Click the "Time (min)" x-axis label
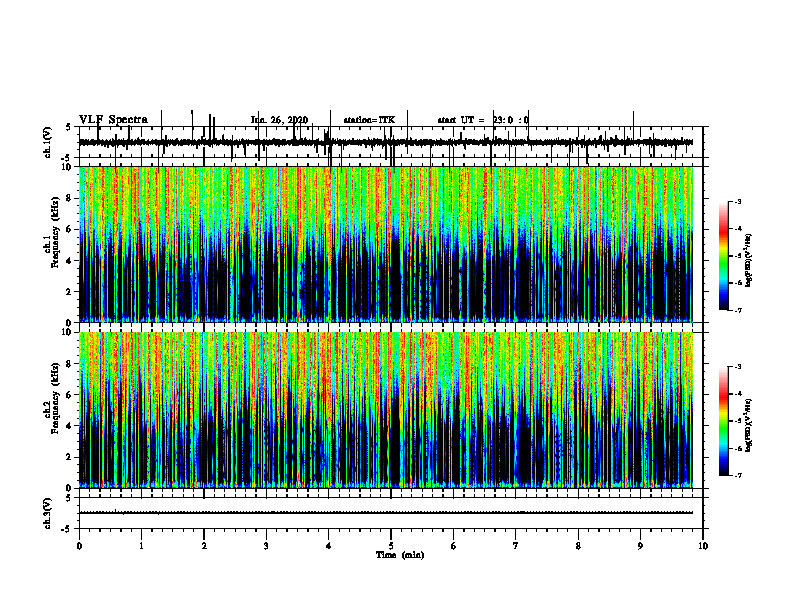Viewport: 792px width, 612px height. pyautogui.click(x=400, y=555)
